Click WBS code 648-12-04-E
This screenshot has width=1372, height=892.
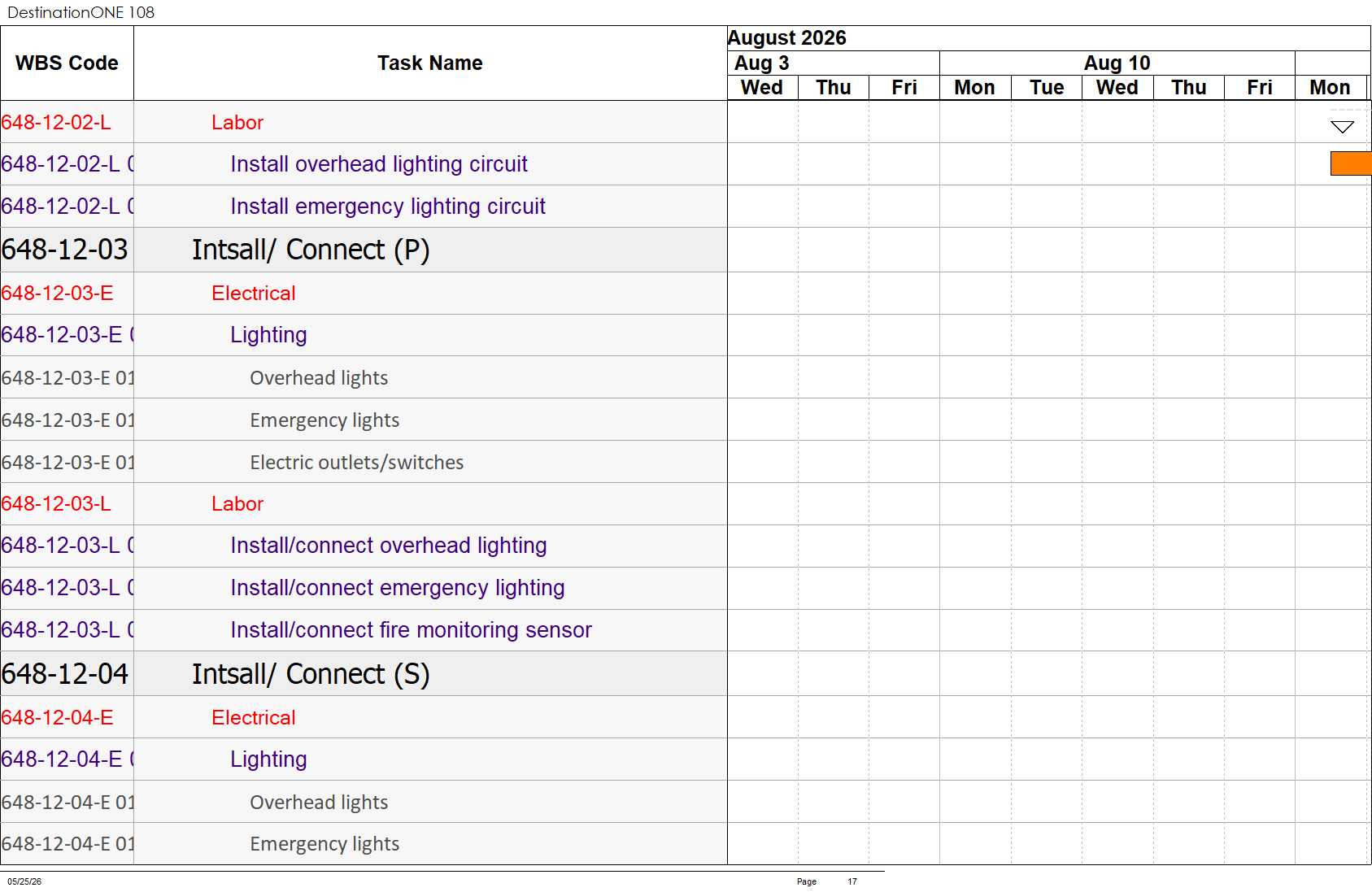(57, 717)
